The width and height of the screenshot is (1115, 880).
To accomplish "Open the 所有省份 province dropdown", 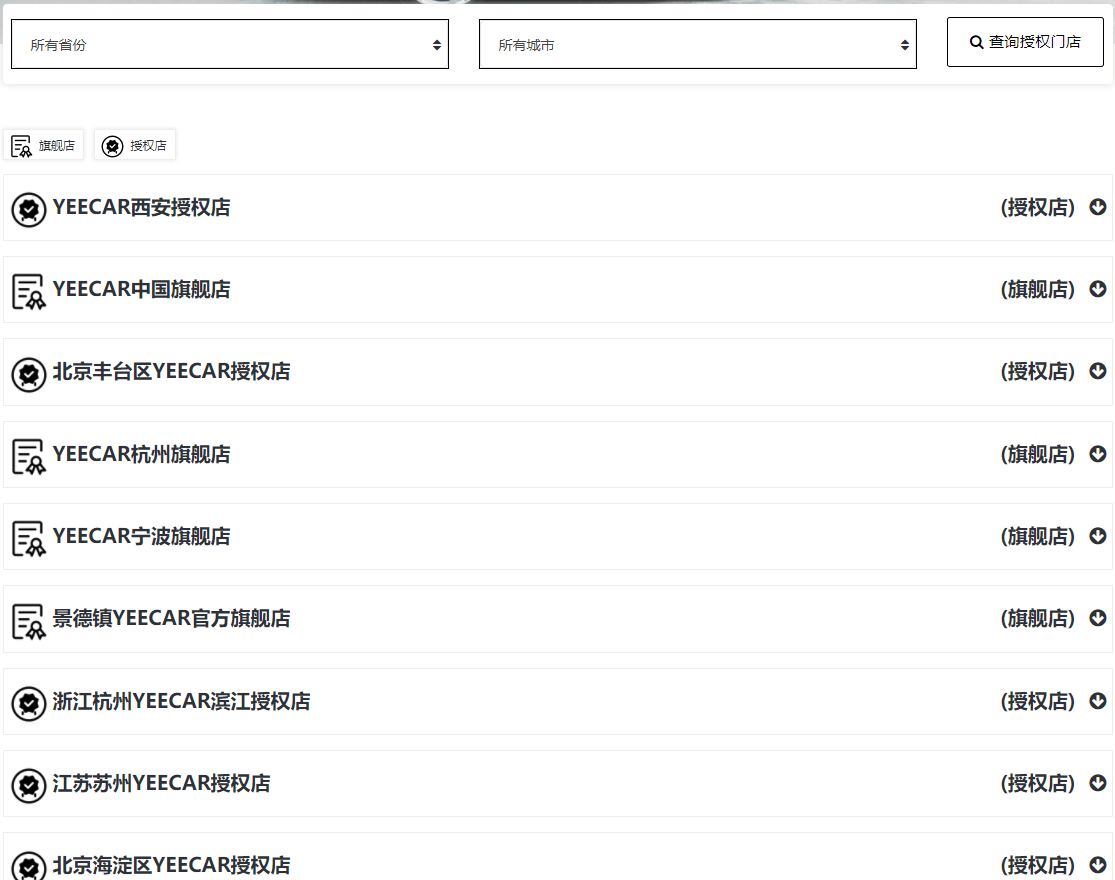I will click(x=230, y=44).
